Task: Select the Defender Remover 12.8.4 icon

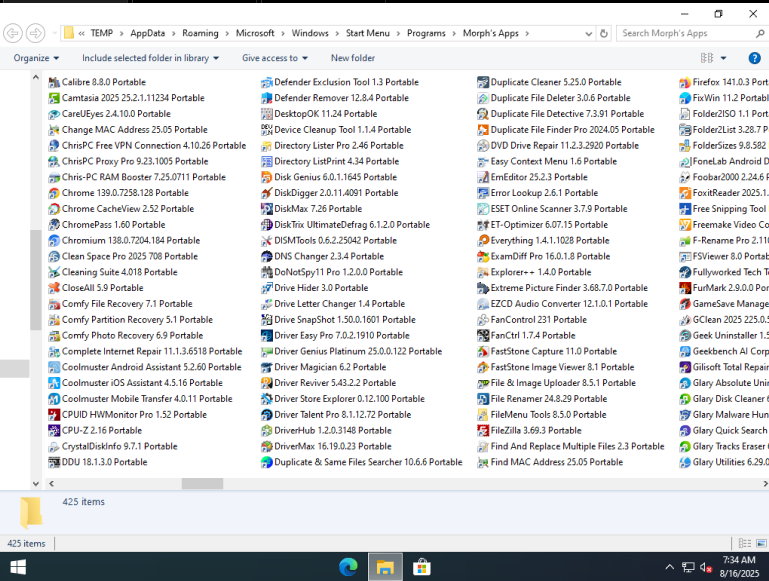Action: [x=266, y=98]
